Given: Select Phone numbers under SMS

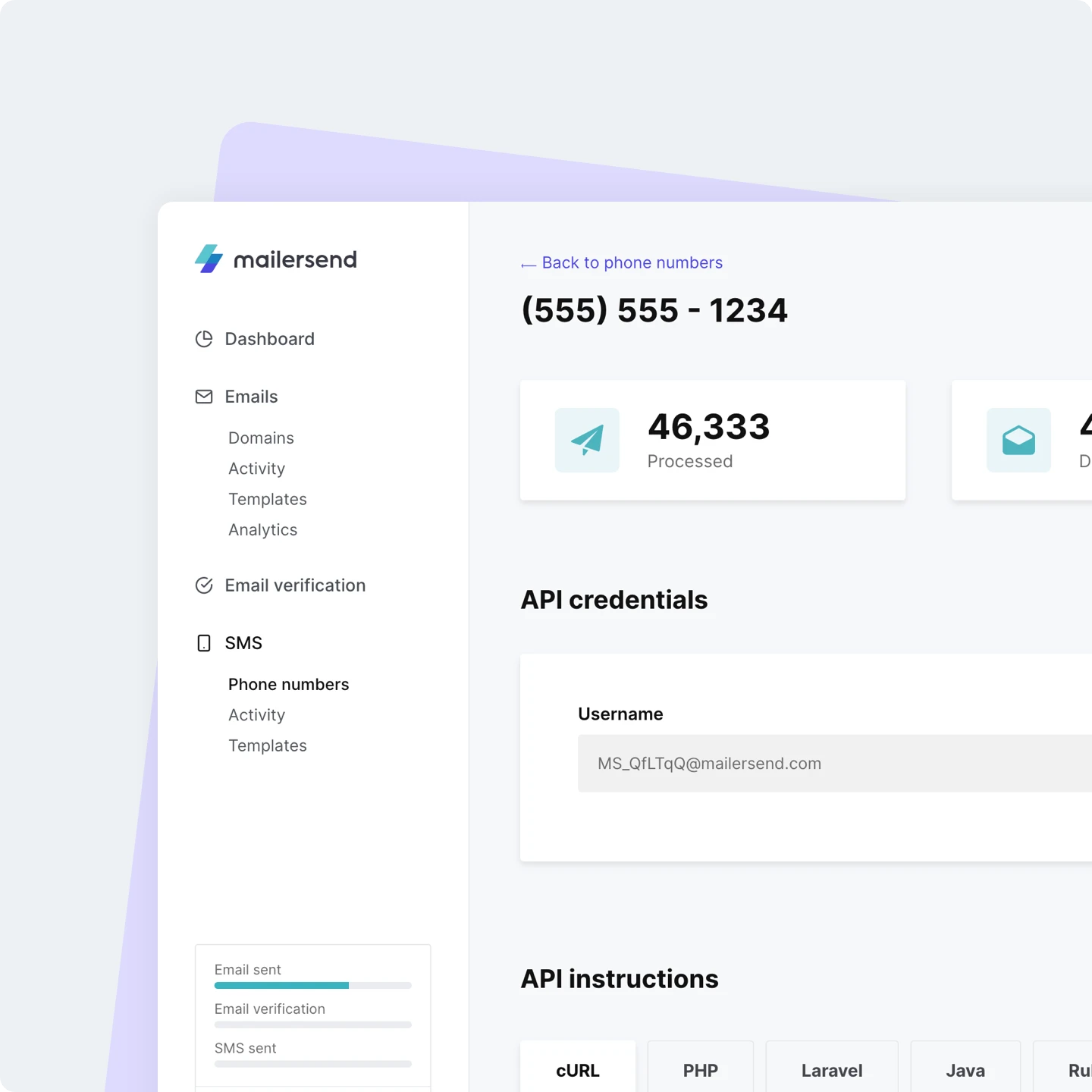Looking at the screenshot, I should pyautogui.click(x=289, y=685).
